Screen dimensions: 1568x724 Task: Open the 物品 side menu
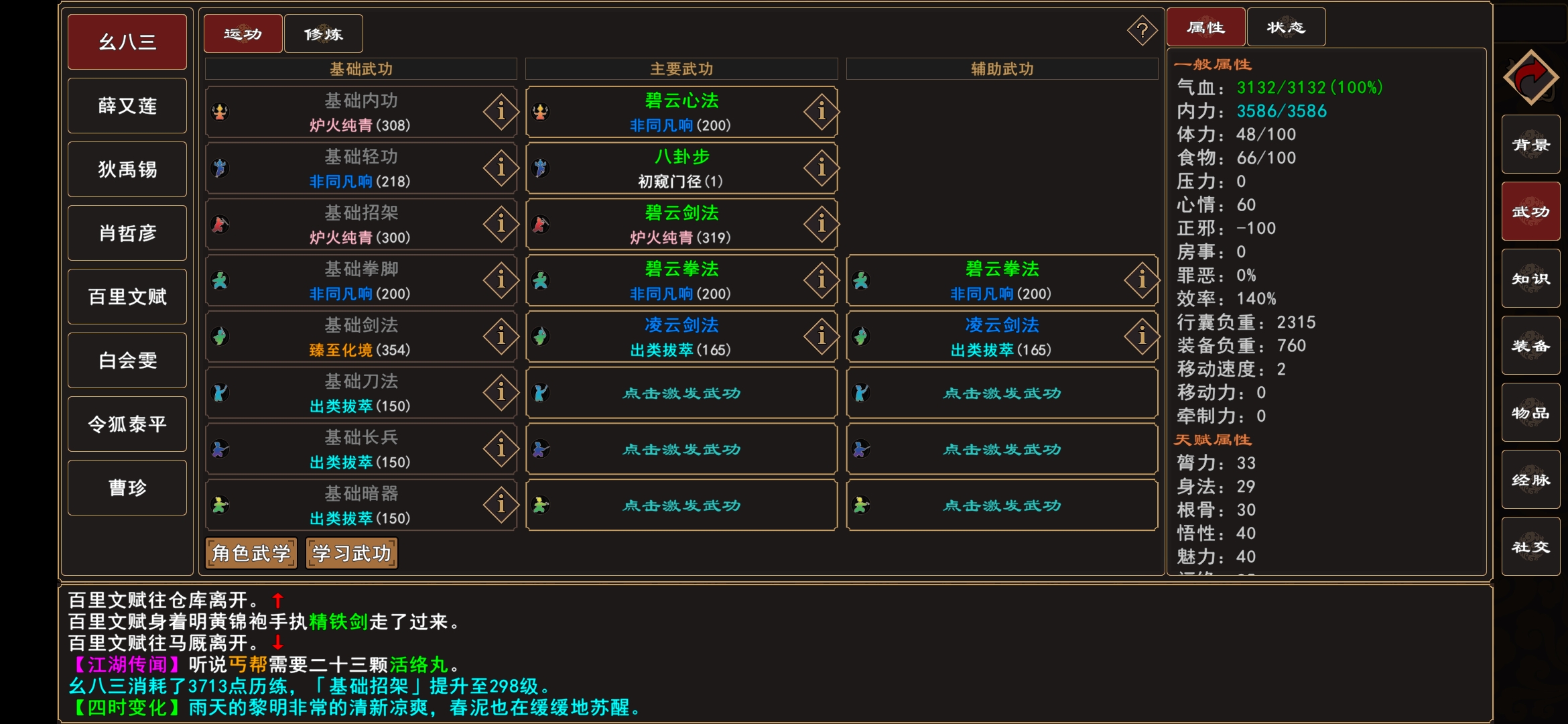click(1530, 412)
